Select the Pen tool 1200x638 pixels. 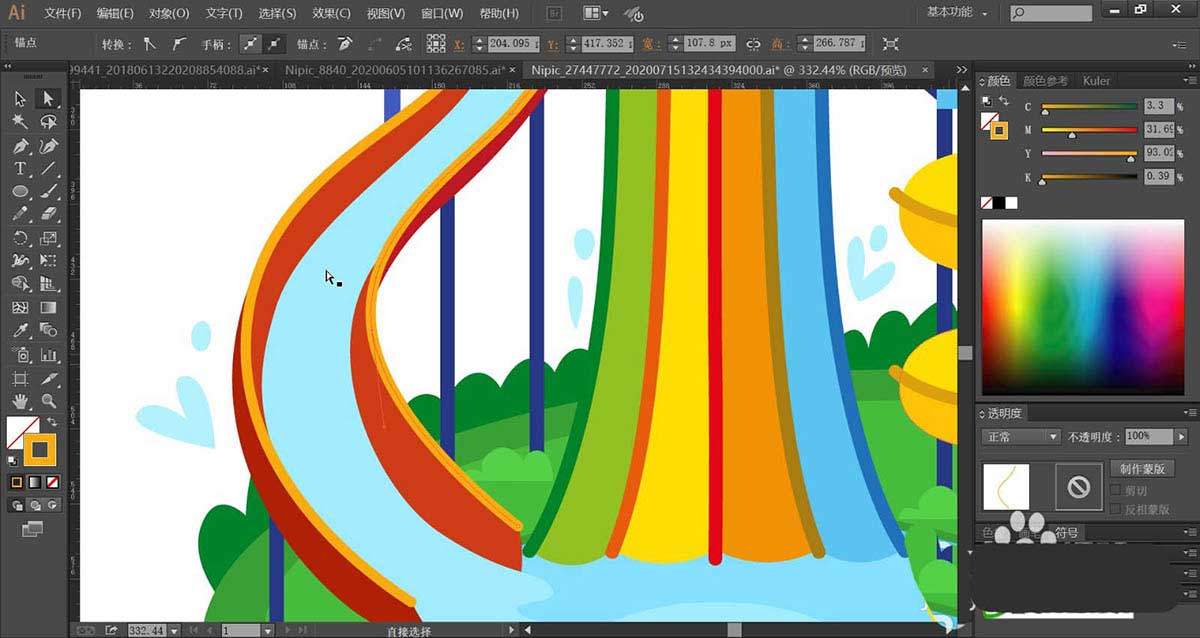[20, 145]
